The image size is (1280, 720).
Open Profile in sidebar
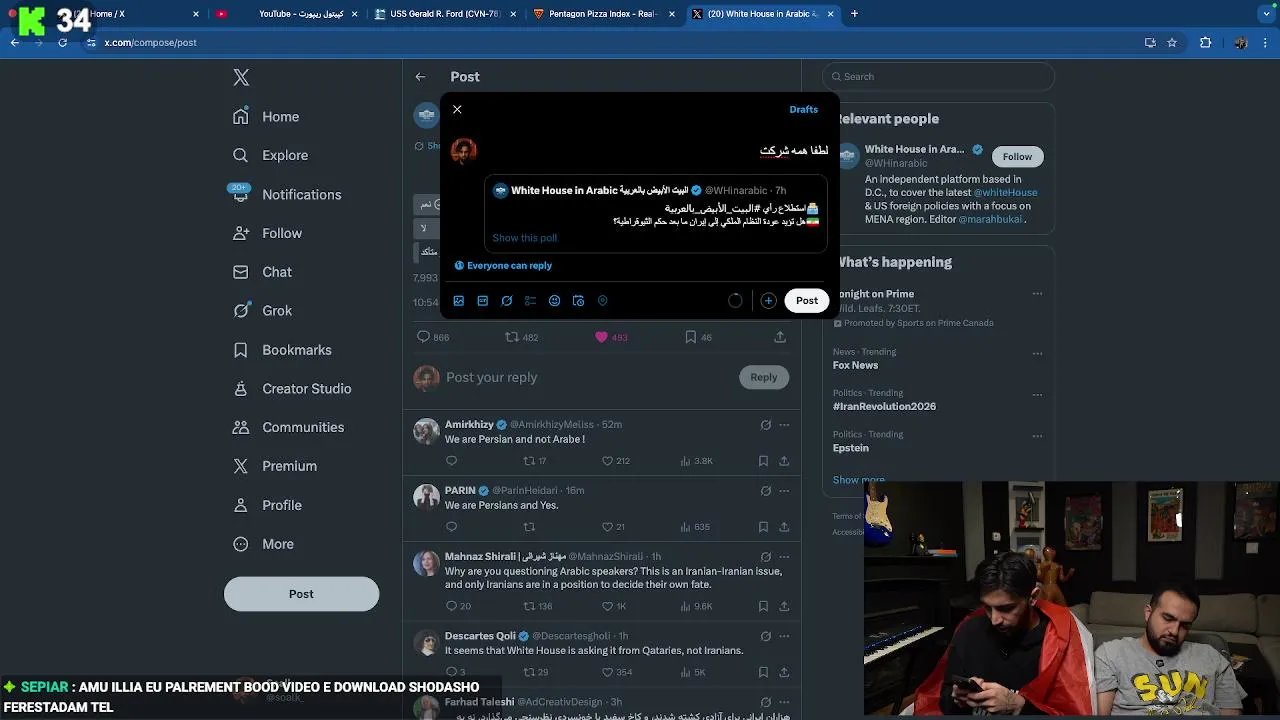click(267, 505)
